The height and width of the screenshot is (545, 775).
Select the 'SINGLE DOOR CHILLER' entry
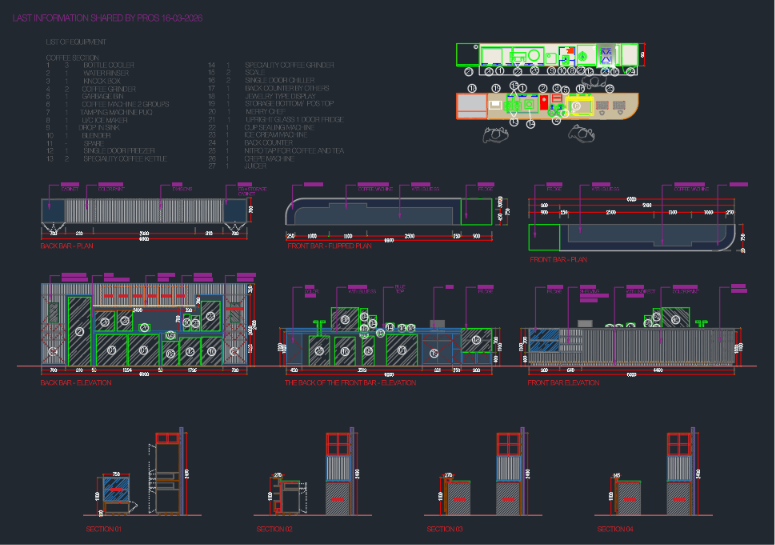point(261,80)
